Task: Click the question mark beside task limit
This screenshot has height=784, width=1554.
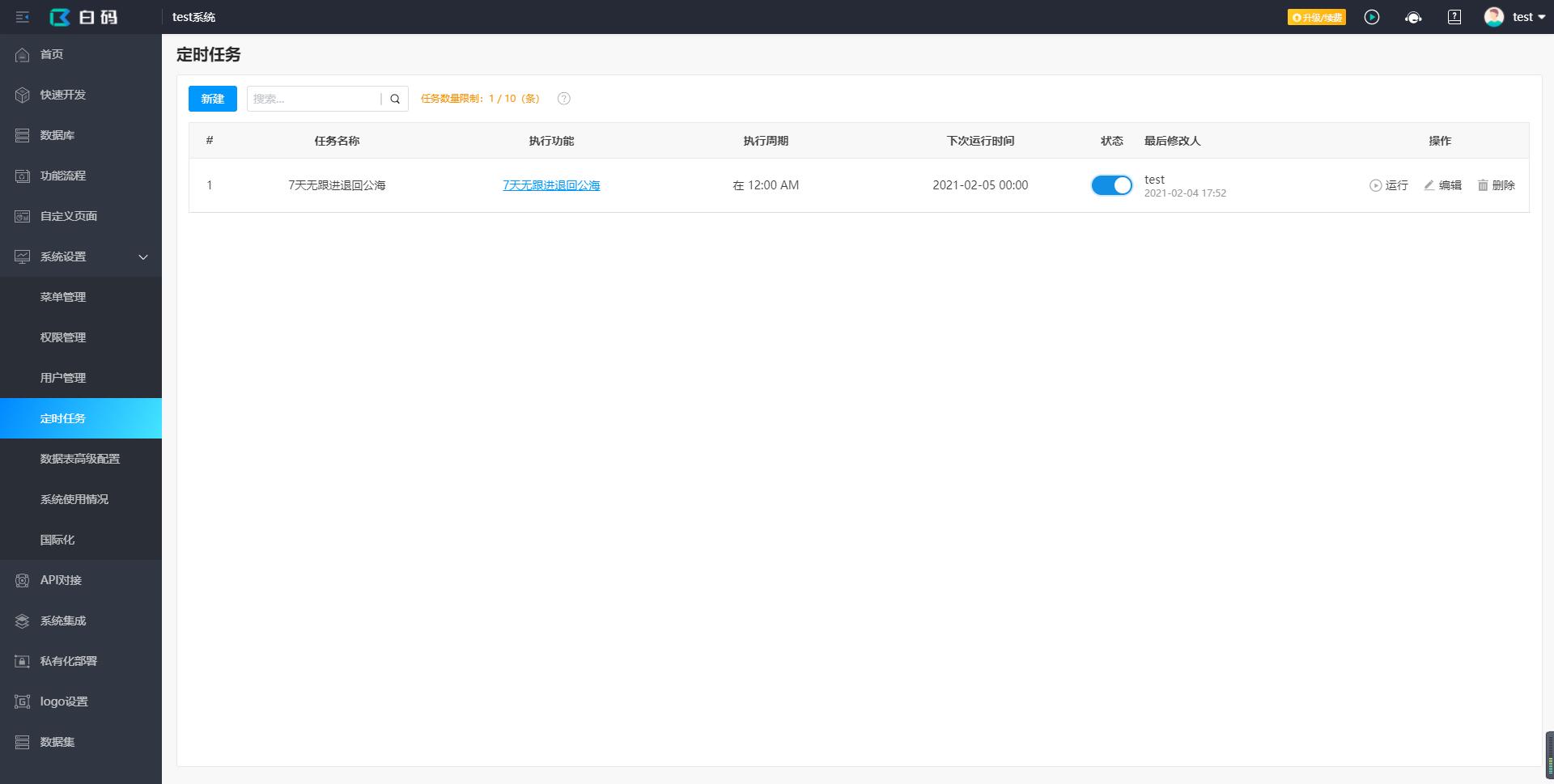Action: 564,99
